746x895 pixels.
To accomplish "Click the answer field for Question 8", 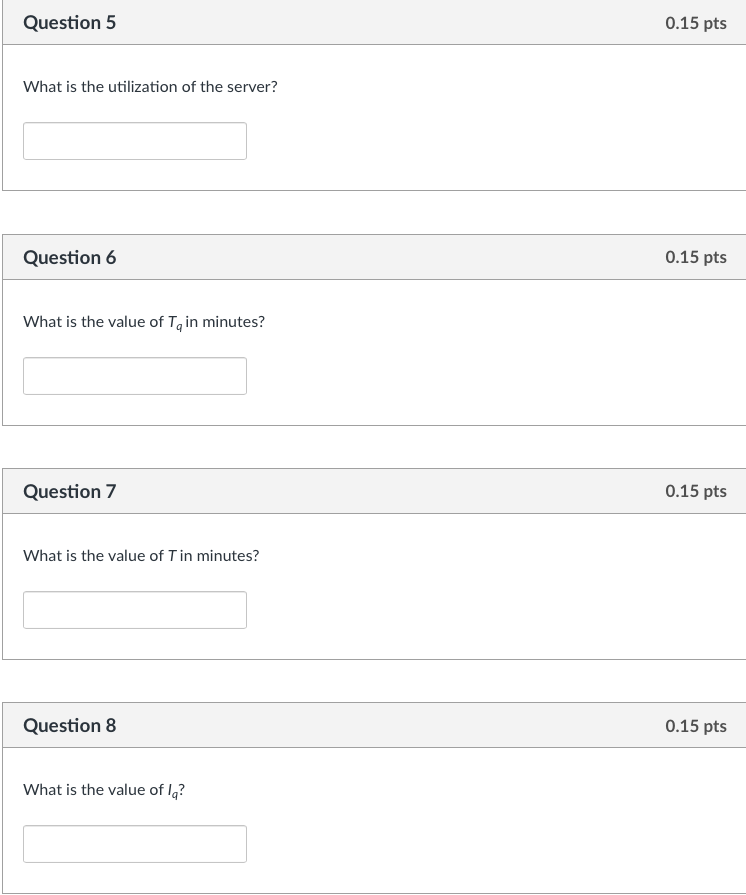I will [135, 843].
